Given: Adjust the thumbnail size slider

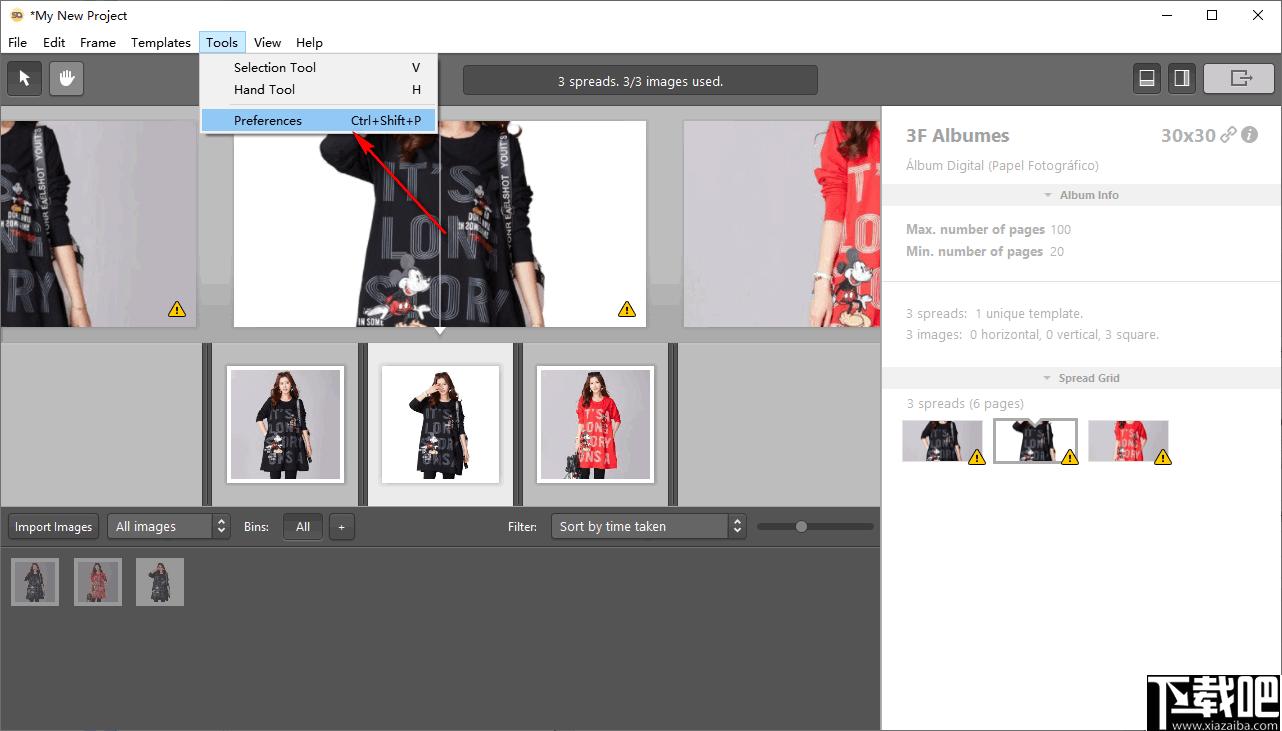Looking at the screenshot, I should 801,527.
